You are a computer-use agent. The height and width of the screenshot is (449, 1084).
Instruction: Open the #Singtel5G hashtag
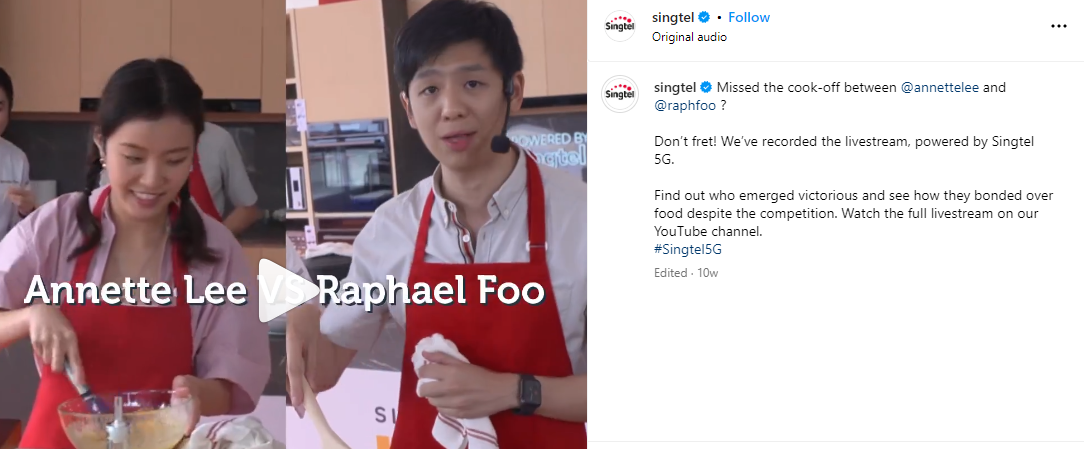(688, 250)
